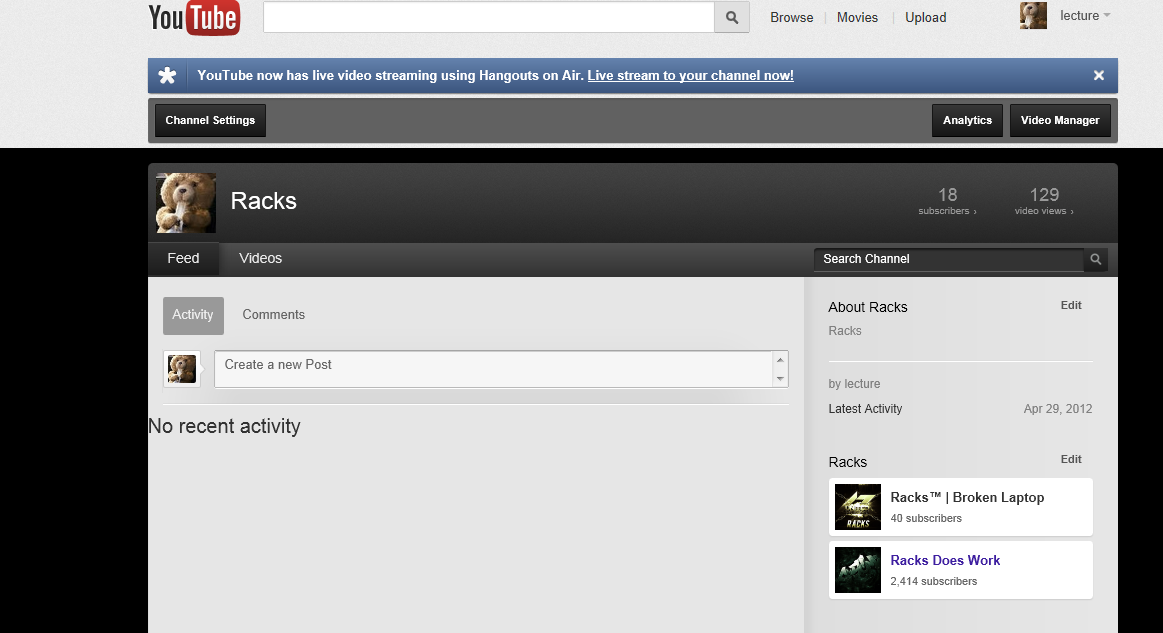The image size is (1163, 633).
Task: Click the Racks channel teddy bear avatar
Action: point(186,203)
